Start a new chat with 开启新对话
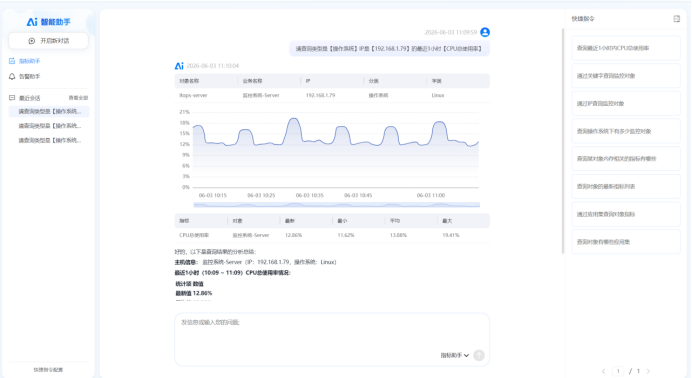 click(48, 41)
